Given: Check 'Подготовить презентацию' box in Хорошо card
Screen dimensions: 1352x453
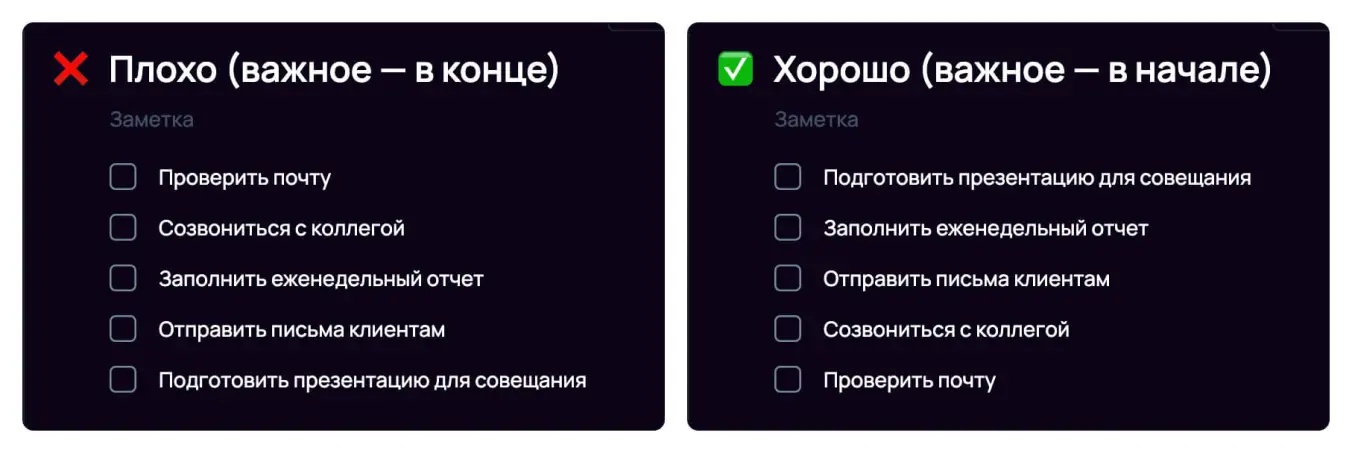Looking at the screenshot, I should click(788, 178).
